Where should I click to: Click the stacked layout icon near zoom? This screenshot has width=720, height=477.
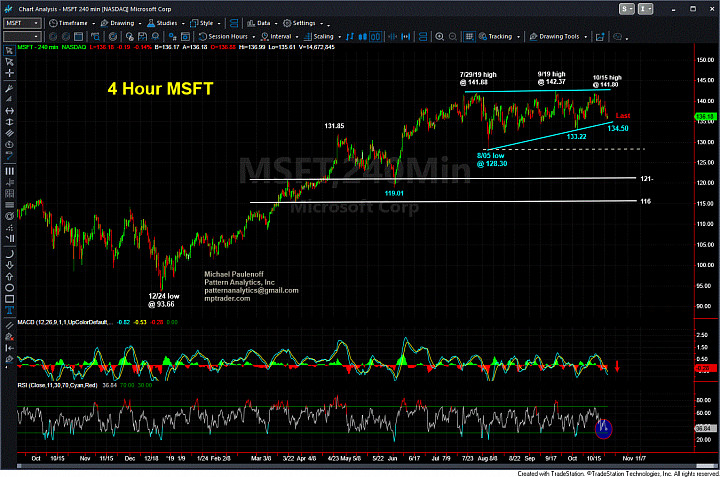[423, 37]
